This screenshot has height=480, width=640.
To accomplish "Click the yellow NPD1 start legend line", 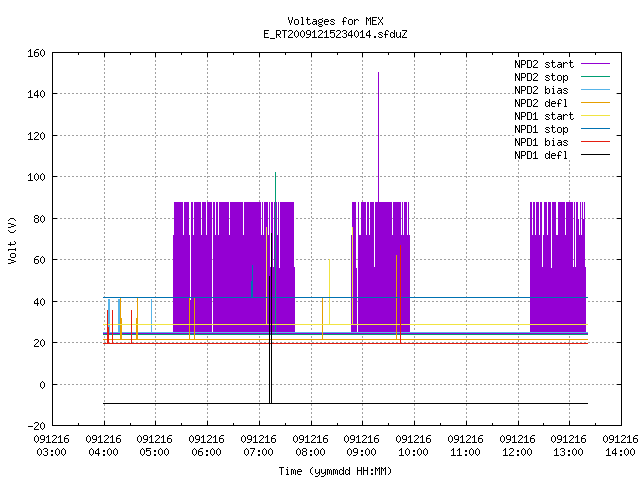I will (595, 116).
